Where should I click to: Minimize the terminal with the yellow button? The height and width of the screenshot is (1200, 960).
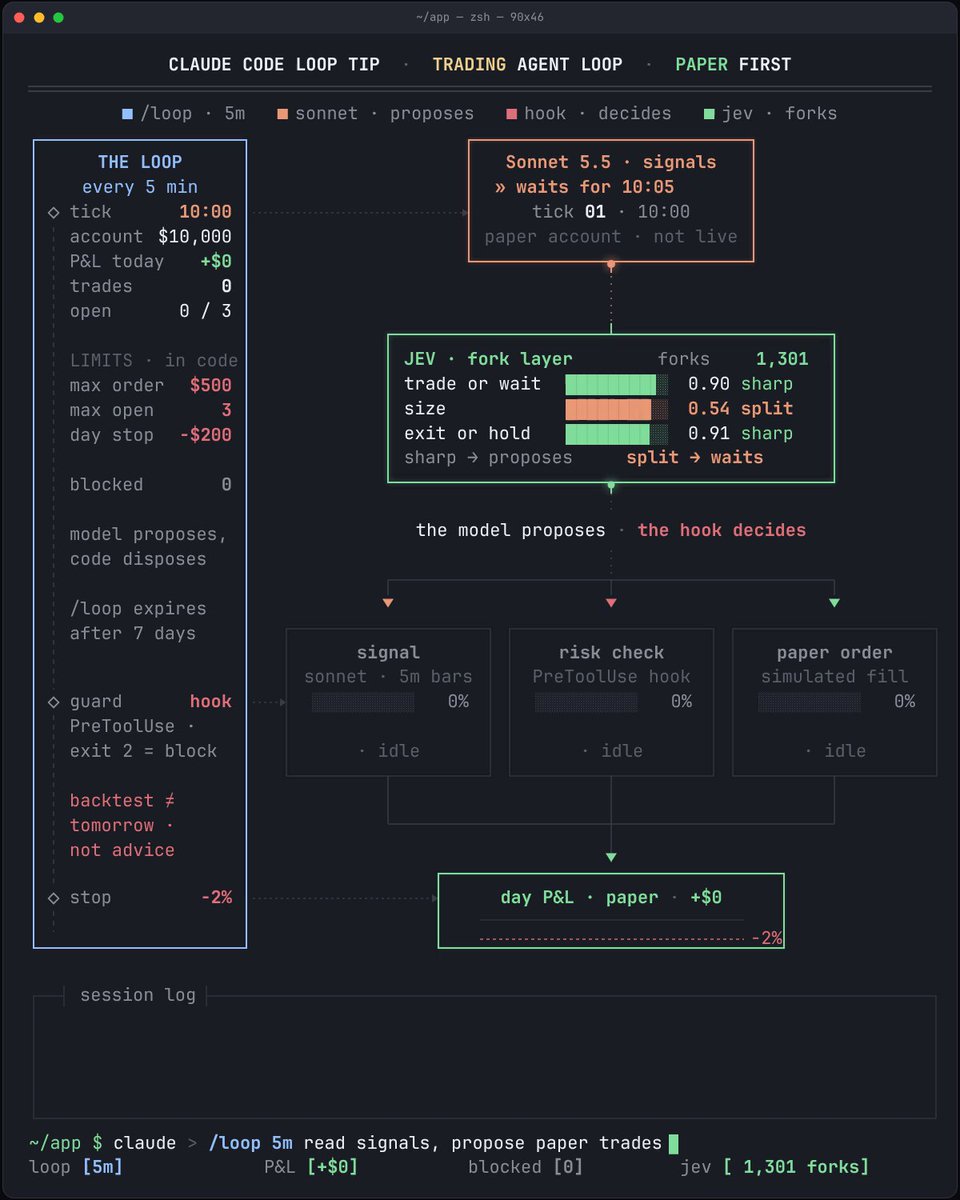tap(39, 18)
